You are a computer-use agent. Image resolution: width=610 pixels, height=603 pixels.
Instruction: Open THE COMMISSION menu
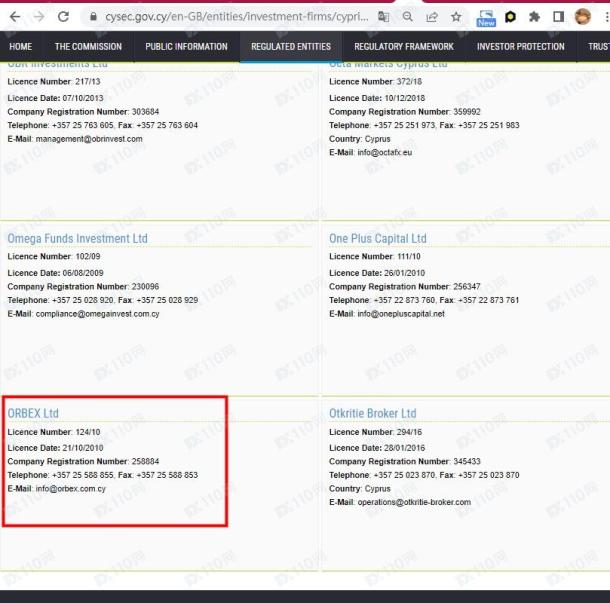[88, 47]
